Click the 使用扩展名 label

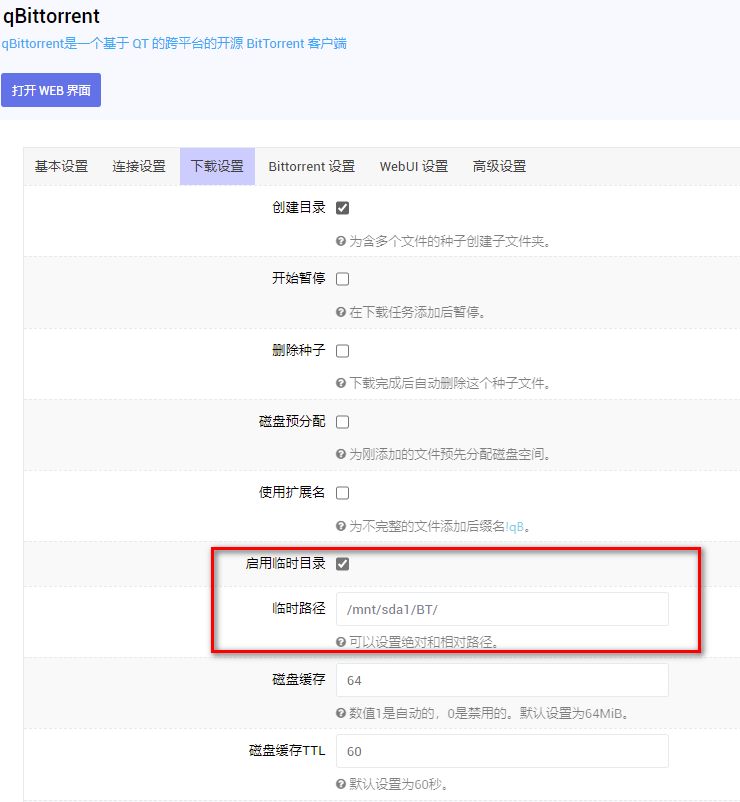click(292, 492)
